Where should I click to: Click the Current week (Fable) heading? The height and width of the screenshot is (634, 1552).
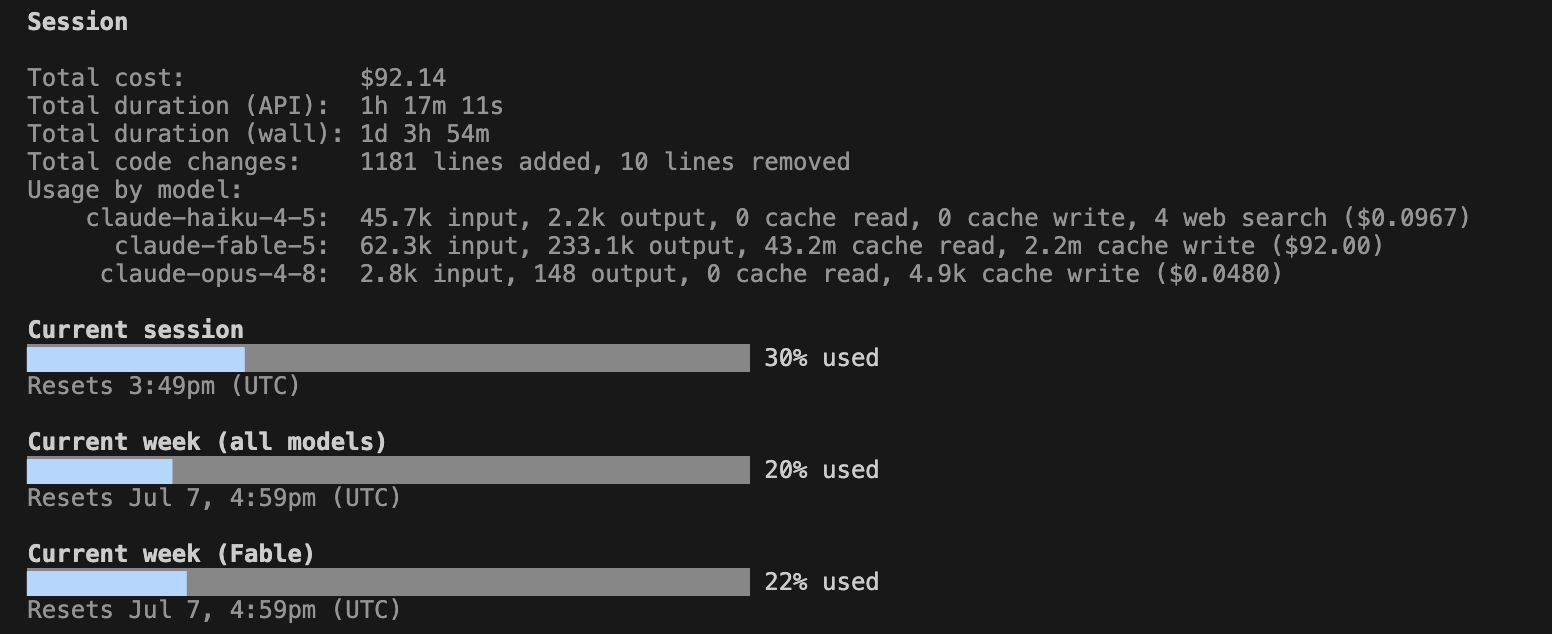click(171, 554)
